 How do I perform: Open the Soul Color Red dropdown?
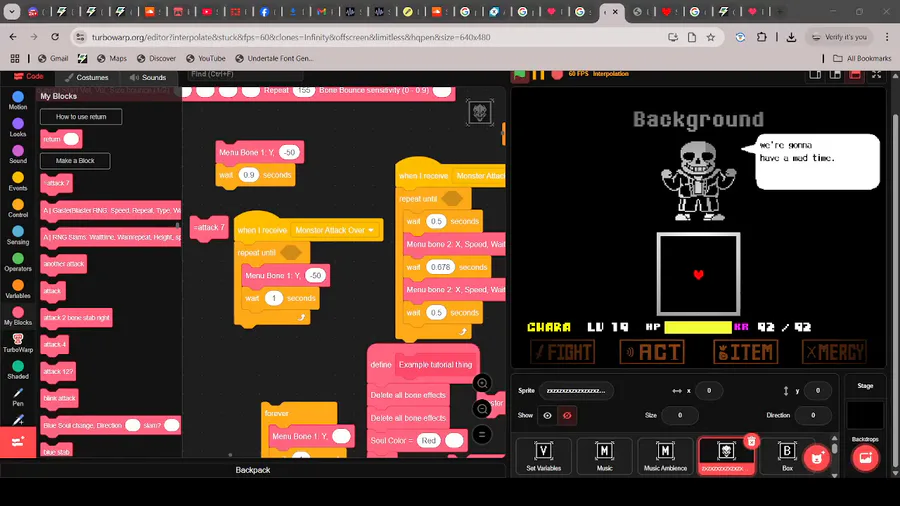[x=429, y=441]
